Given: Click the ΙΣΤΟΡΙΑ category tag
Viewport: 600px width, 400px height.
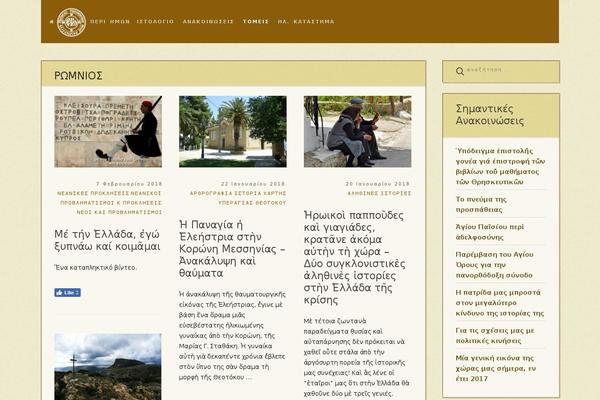Looking at the screenshot, I should 248,194.
